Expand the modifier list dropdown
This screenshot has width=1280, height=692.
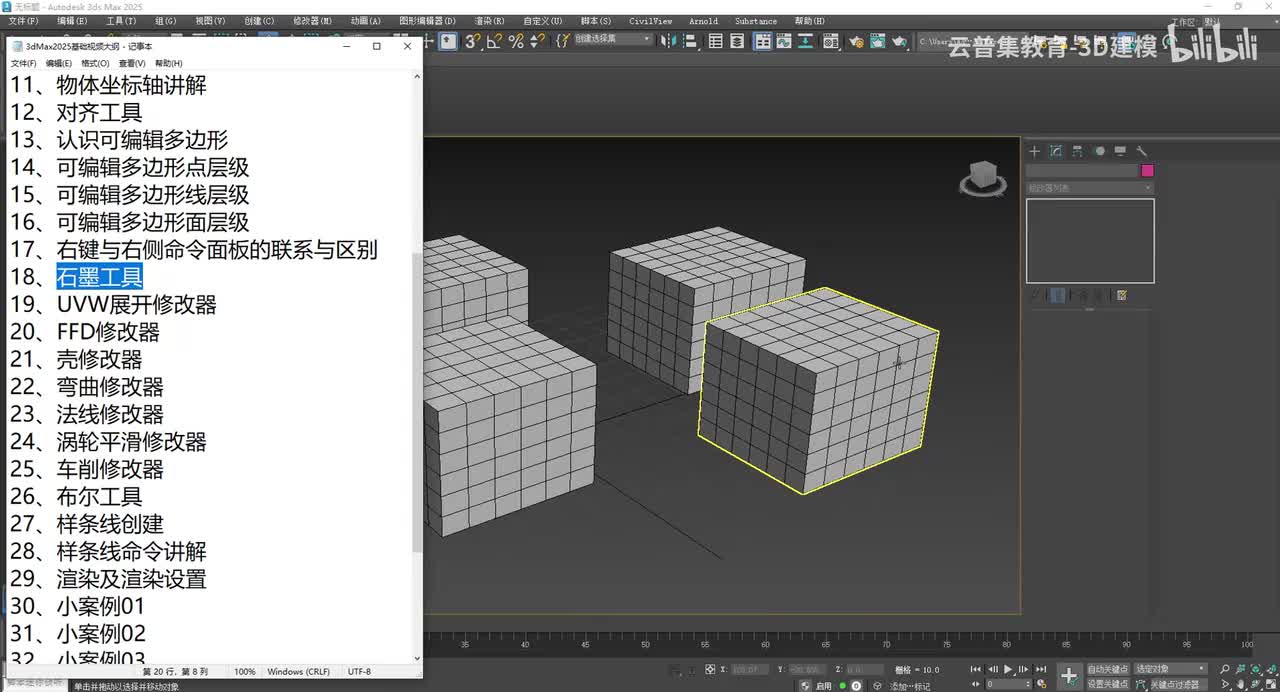pyautogui.click(x=1089, y=188)
